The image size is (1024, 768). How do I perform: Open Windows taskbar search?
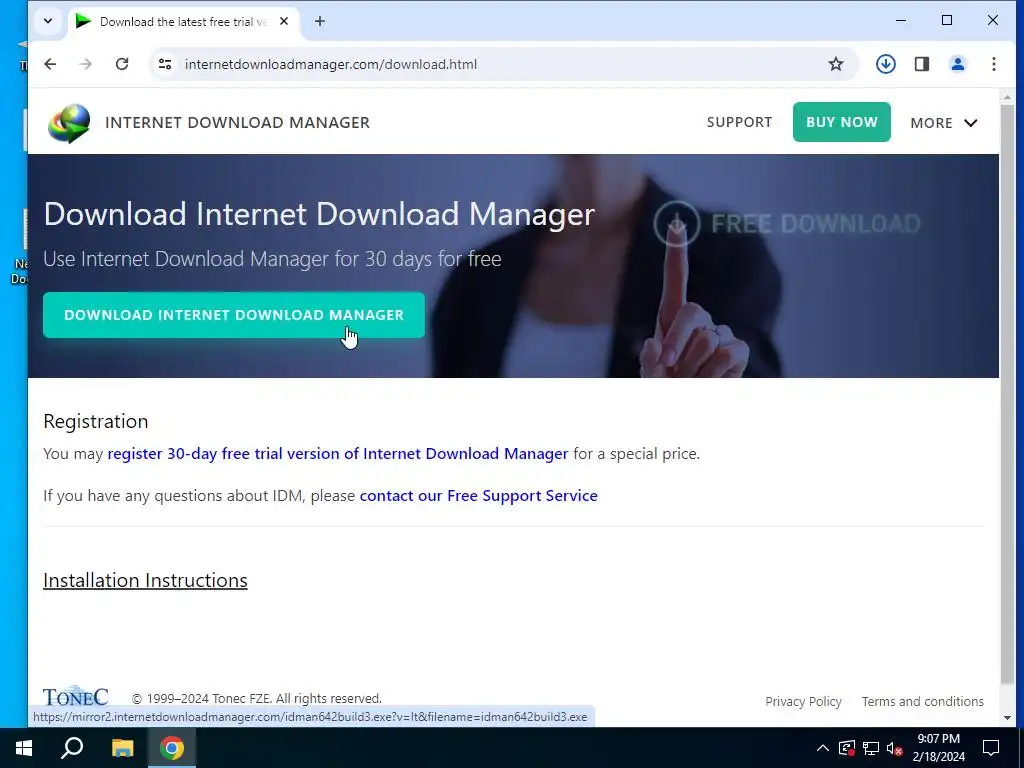point(72,748)
